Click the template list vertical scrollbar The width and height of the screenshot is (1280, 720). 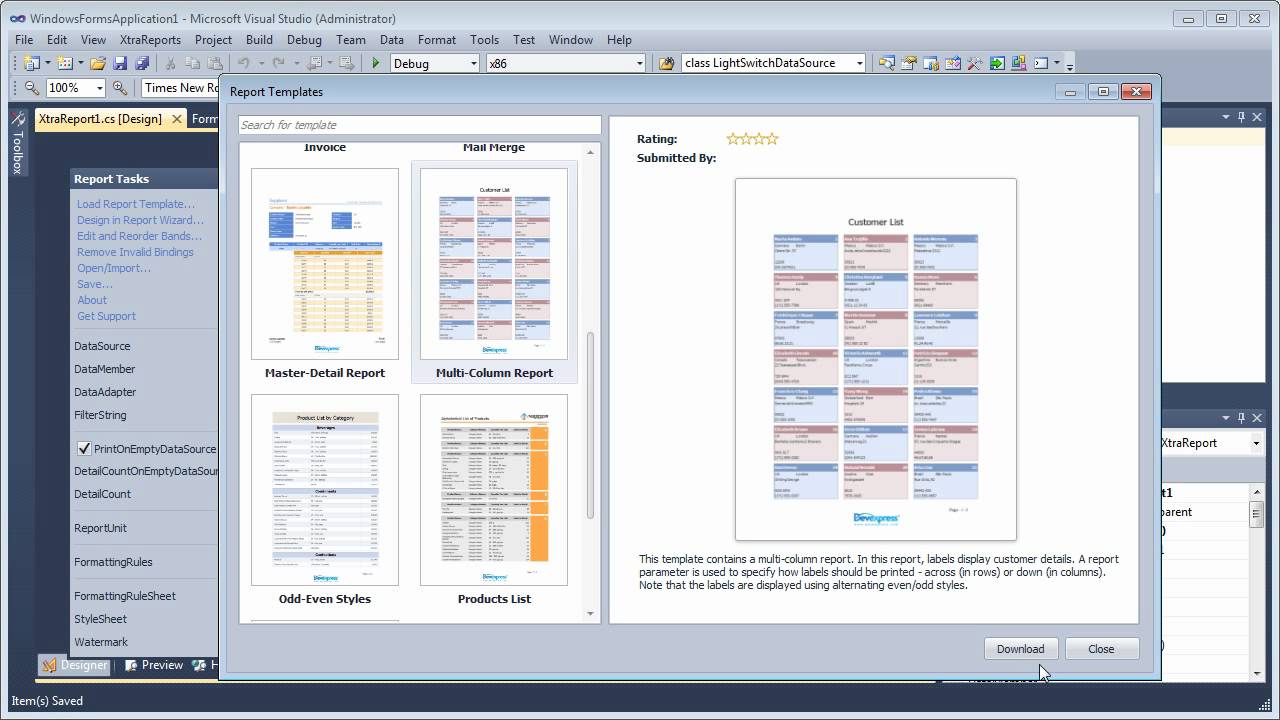590,425
